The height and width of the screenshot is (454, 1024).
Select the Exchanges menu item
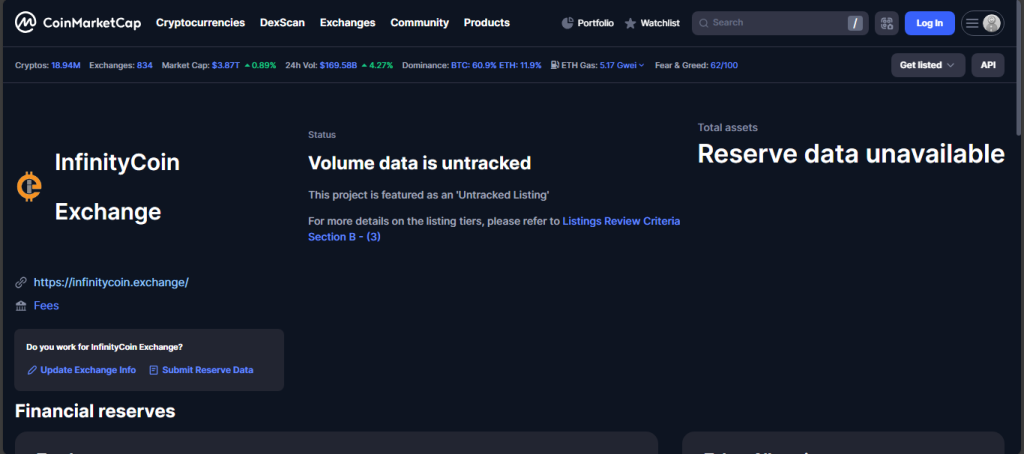point(347,22)
